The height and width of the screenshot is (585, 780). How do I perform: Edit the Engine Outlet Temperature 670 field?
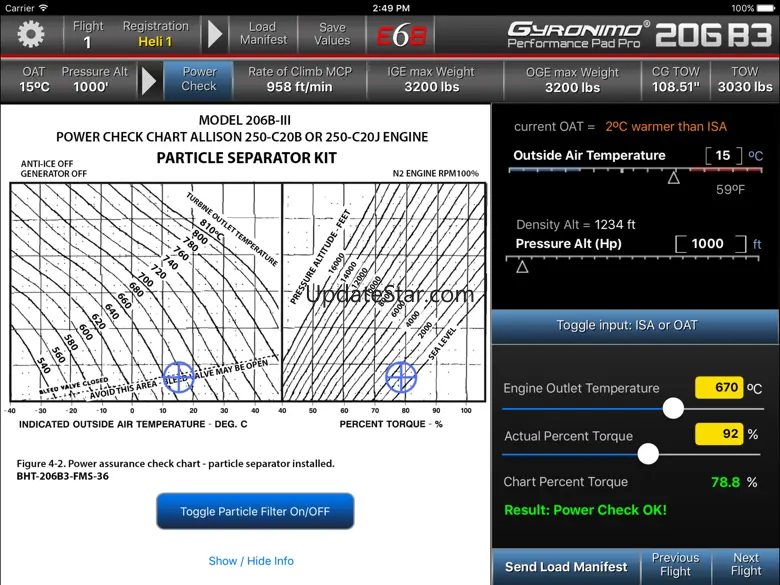pyautogui.click(x=719, y=388)
